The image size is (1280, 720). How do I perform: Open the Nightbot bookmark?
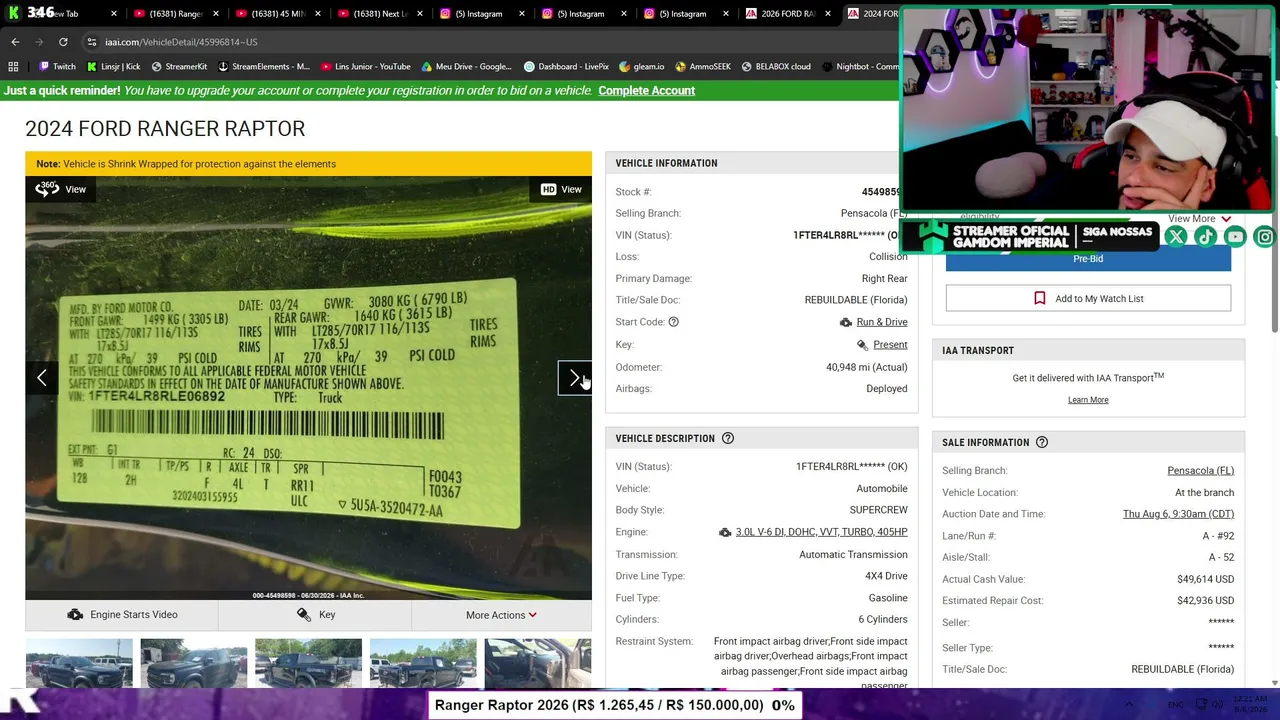click(x=860, y=67)
